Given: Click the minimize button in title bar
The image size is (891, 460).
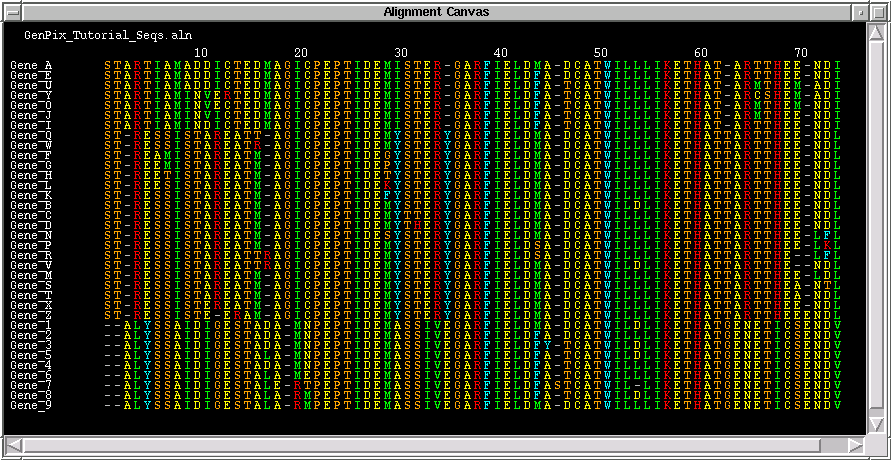Looking at the screenshot, I should (x=859, y=11).
